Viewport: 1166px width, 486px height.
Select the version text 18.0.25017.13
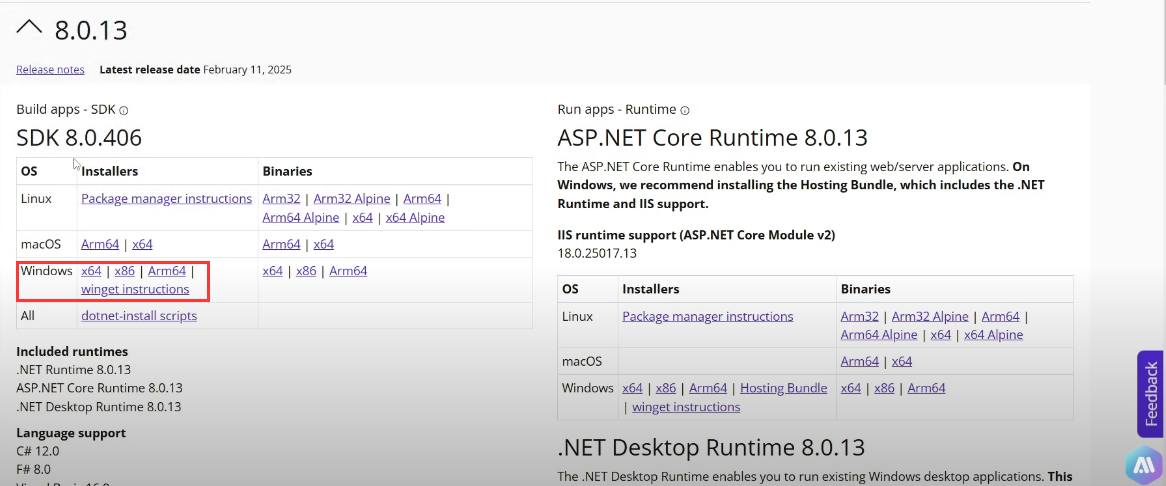pos(597,253)
